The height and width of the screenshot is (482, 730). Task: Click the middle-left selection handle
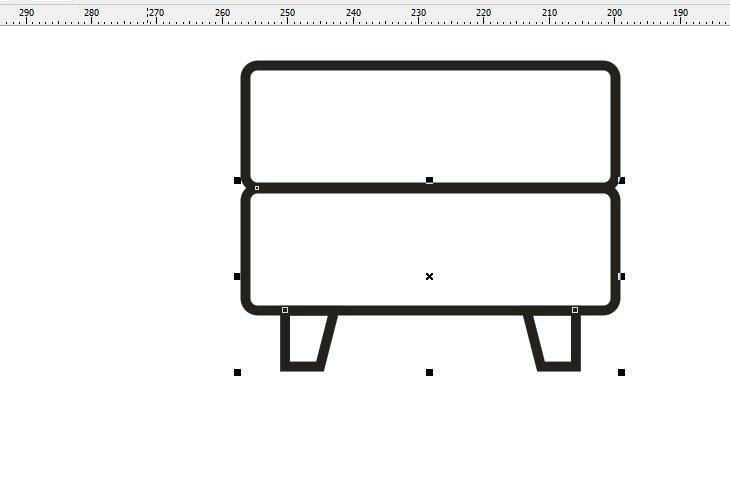(237, 277)
